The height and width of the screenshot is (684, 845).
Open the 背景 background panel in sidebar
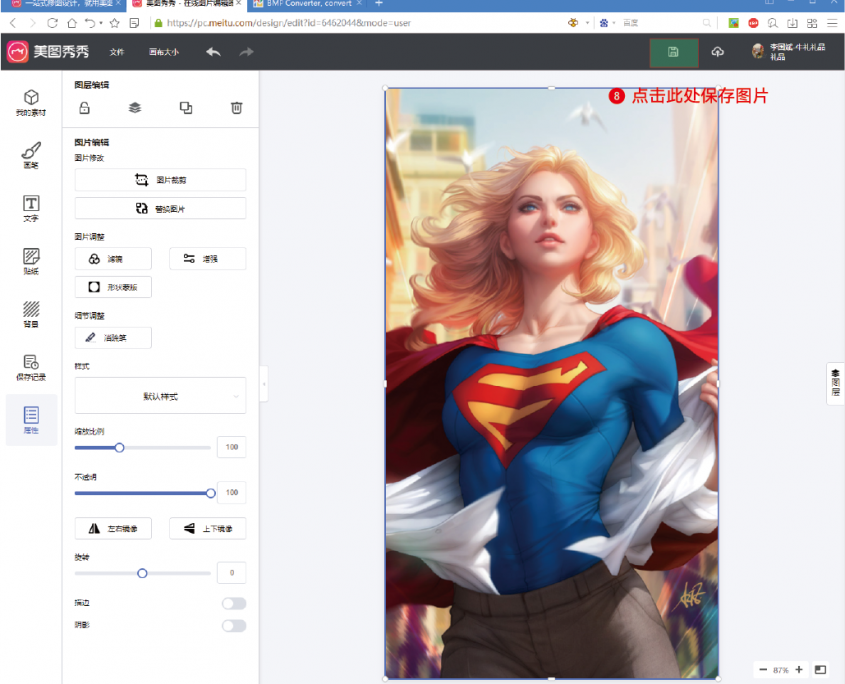pos(31,314)
